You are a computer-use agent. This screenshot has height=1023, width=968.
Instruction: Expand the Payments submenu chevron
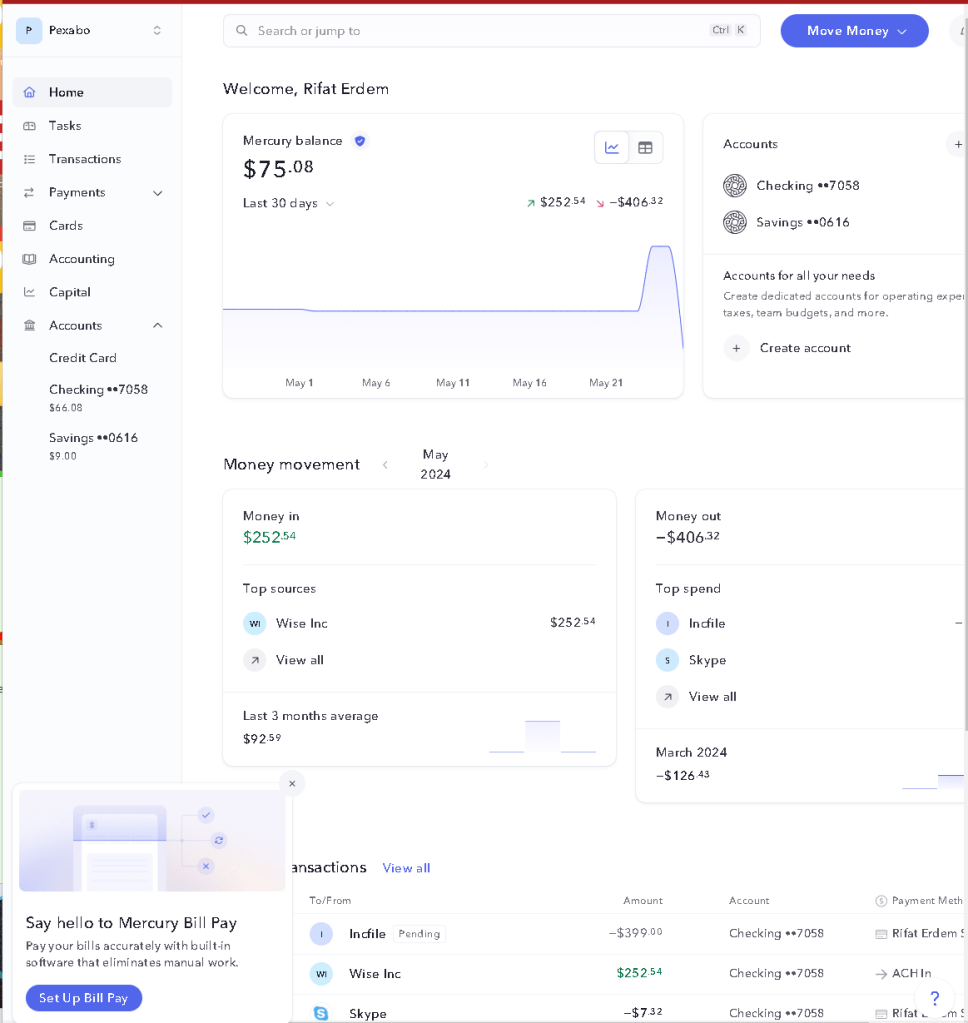(x=157, y=192)
